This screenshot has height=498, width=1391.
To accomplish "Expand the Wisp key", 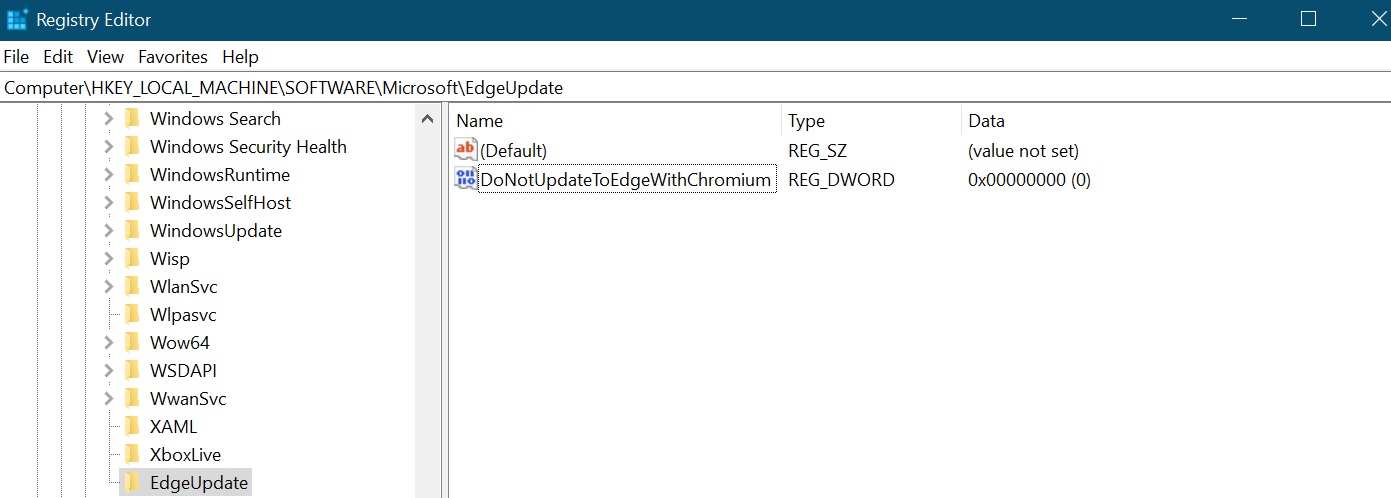I will 108,258.
